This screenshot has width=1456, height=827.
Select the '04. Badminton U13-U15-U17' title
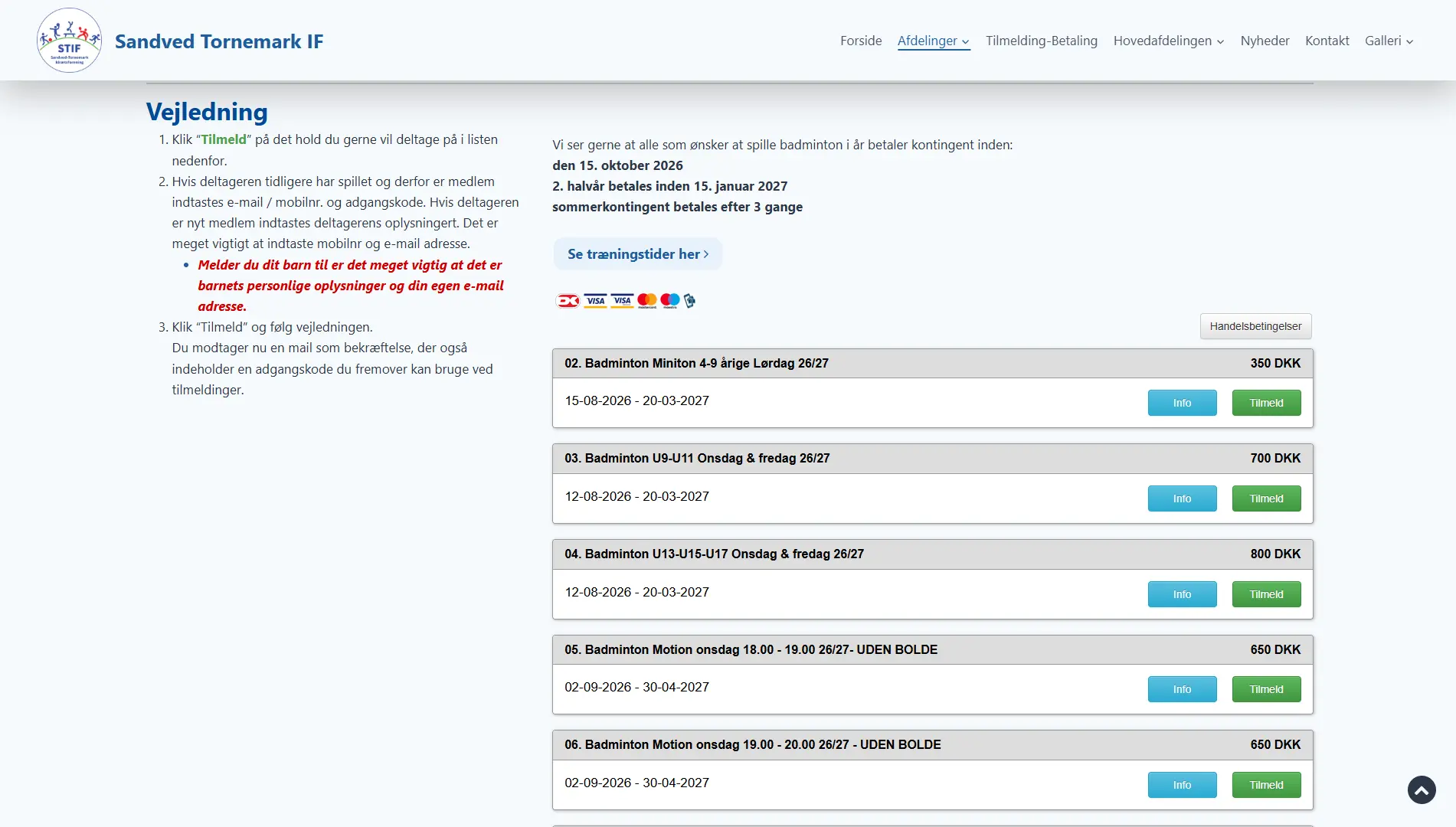[714, 554]
